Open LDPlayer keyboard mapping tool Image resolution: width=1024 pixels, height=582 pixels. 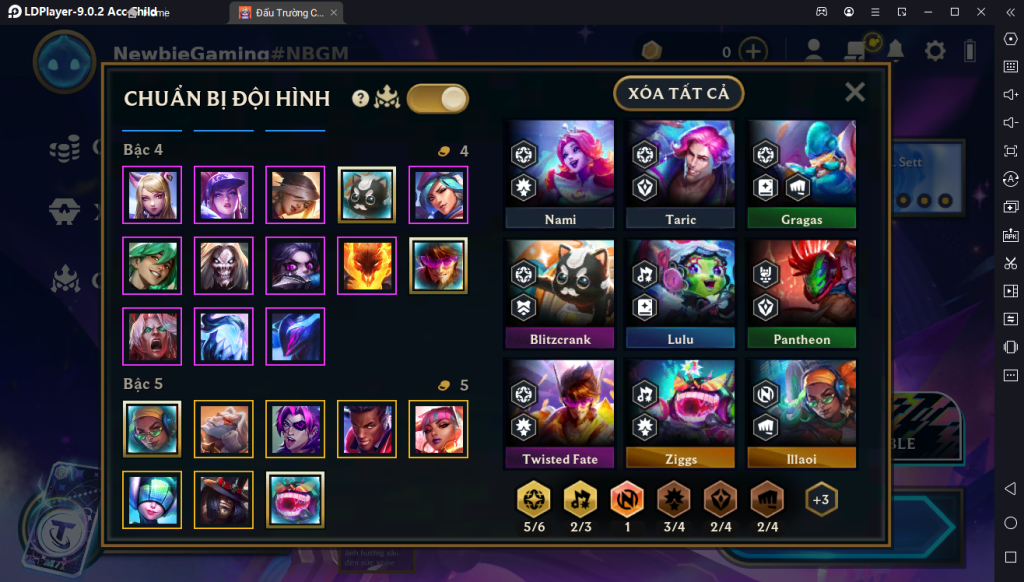pos(1010,67)
